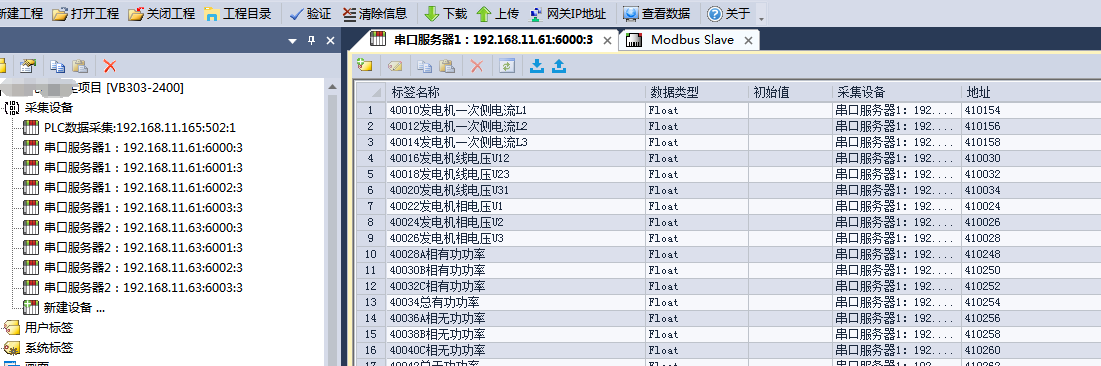The height and width of the screenshot is (366, 1101).
Task: Click the edit tag icon in tag toolbar
Action: tap(395, 66)
